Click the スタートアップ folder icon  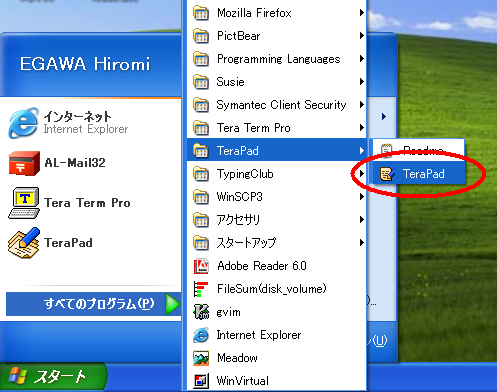coord(201,243)
